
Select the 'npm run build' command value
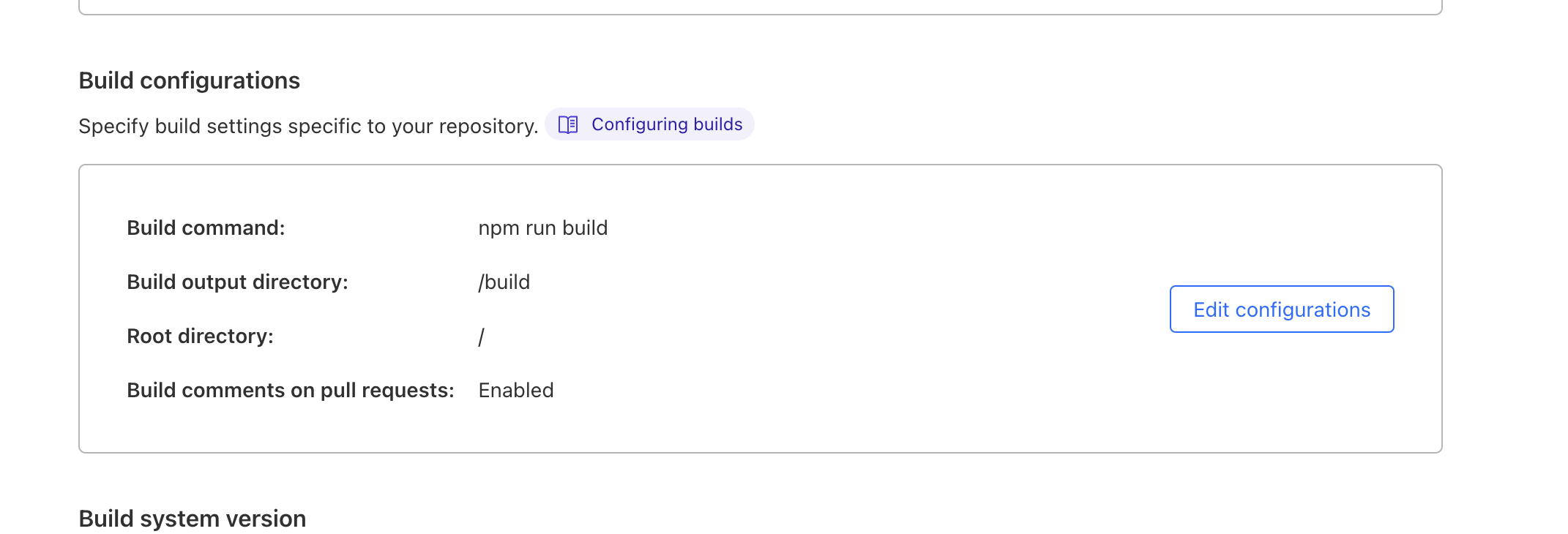pos(542,228)
